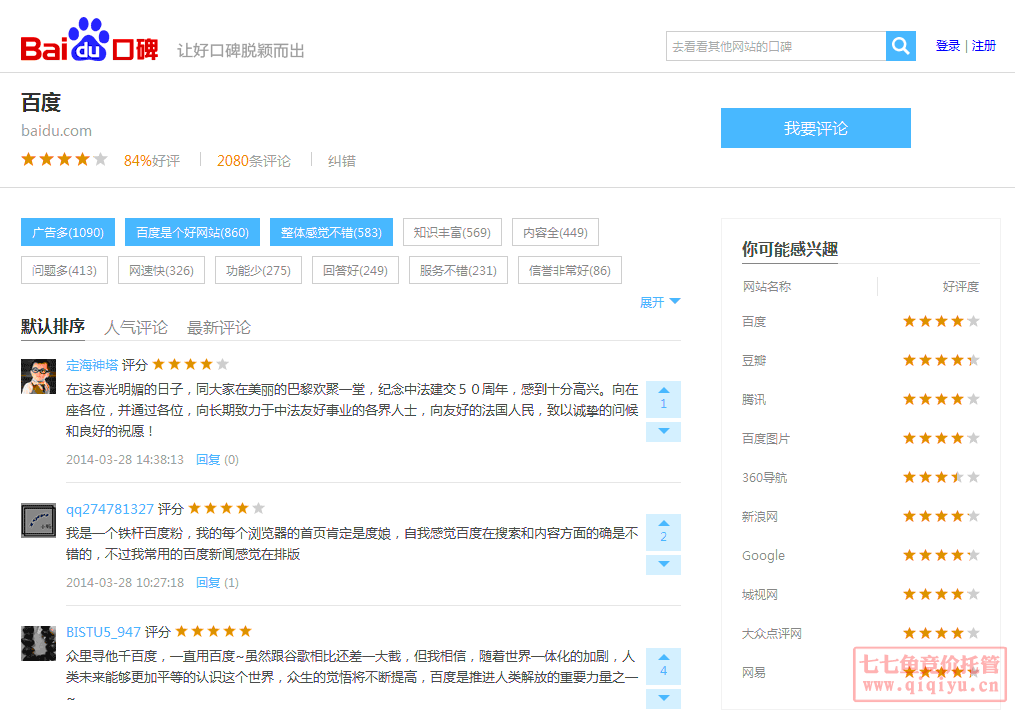The height and width of the screenshot is (711, 1015).
Task: Open 豆瓣 in the interest list
Action: (753, 361)
